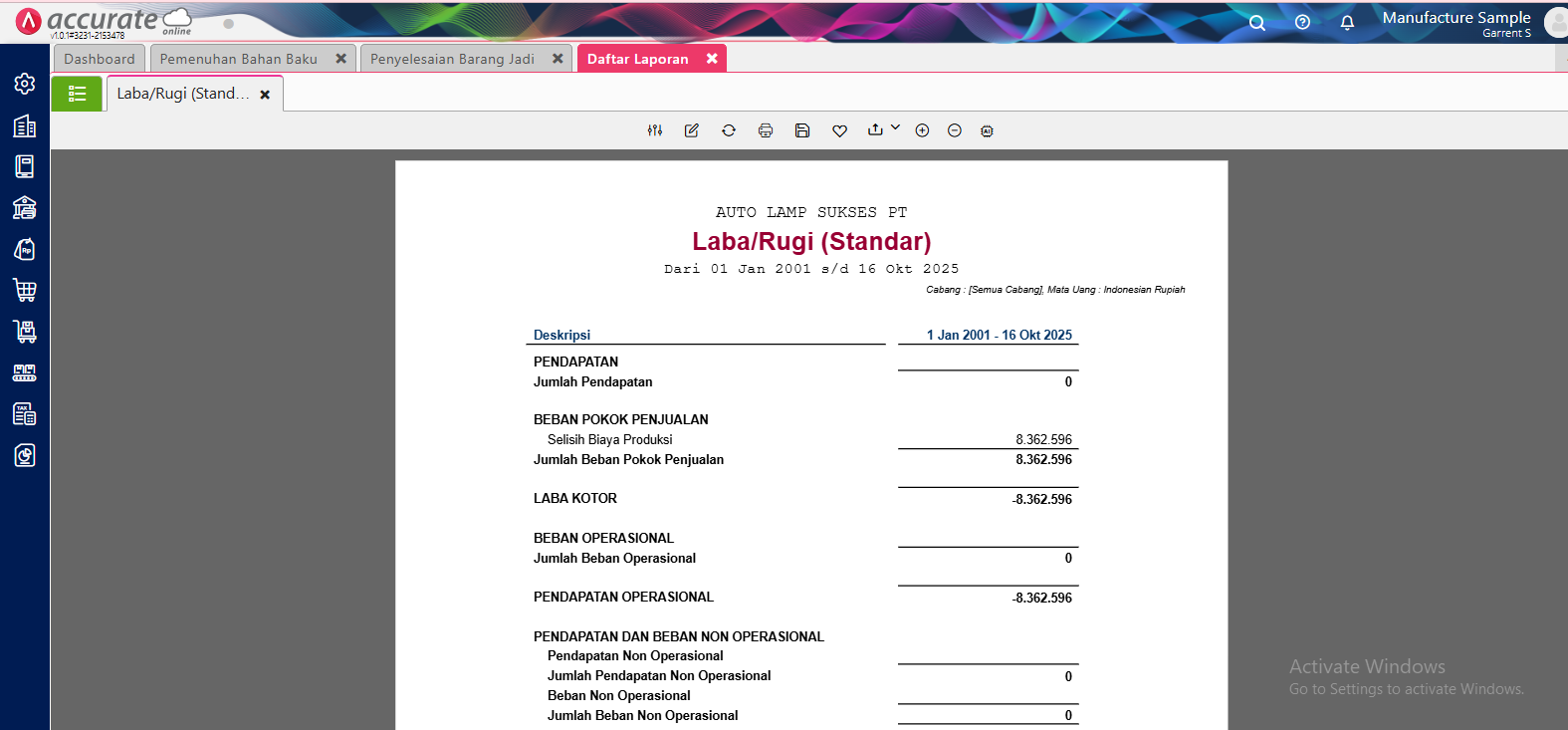Close the Penyelesaian Barang Jadi tab
1568x730 pixels.
click(558, 59)
